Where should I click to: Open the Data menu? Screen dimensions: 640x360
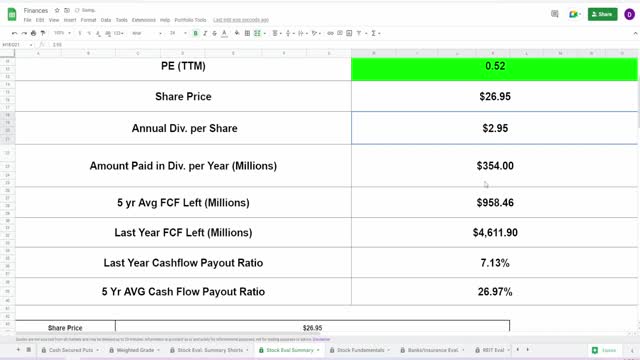pyautogui.click(x=106, y=20)
